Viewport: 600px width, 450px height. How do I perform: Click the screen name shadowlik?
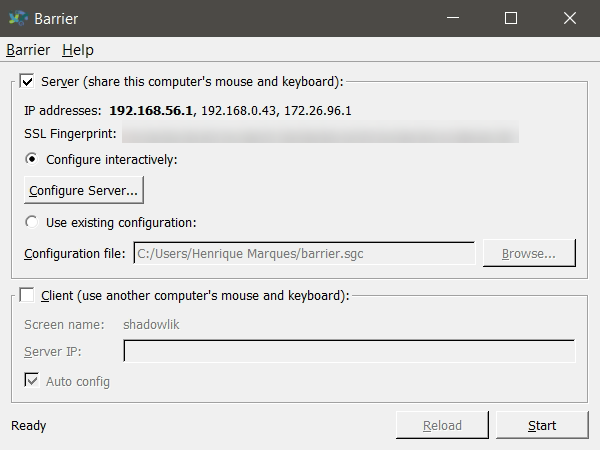151,324
